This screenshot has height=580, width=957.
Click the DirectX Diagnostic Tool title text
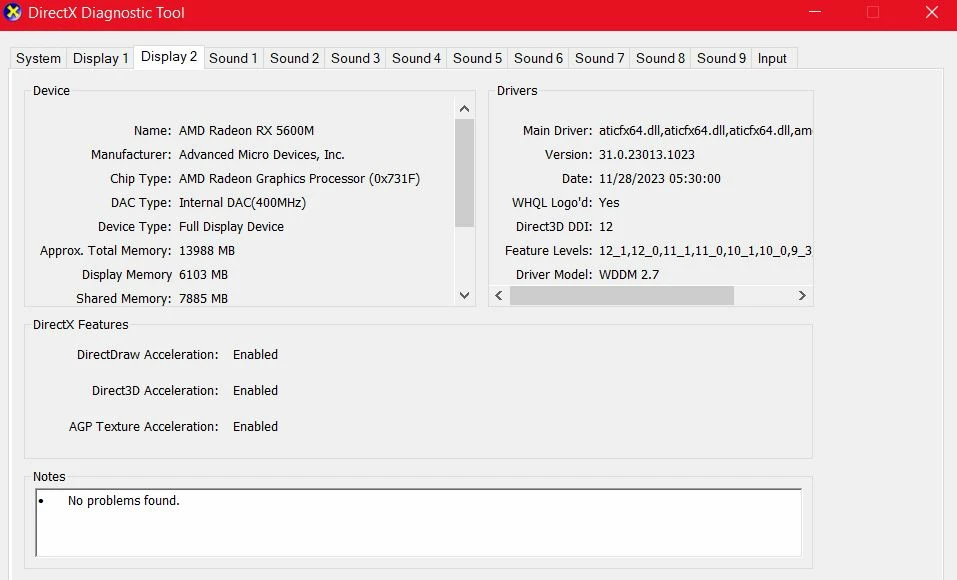click(x=106, y=13)
